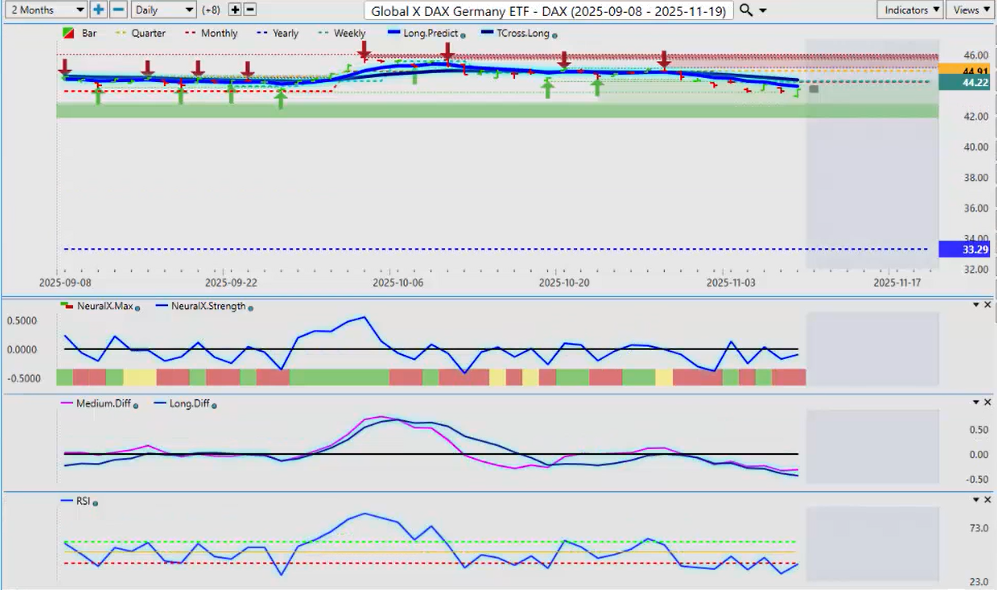Click the black plus button beside (+8)

coord(235,10)
